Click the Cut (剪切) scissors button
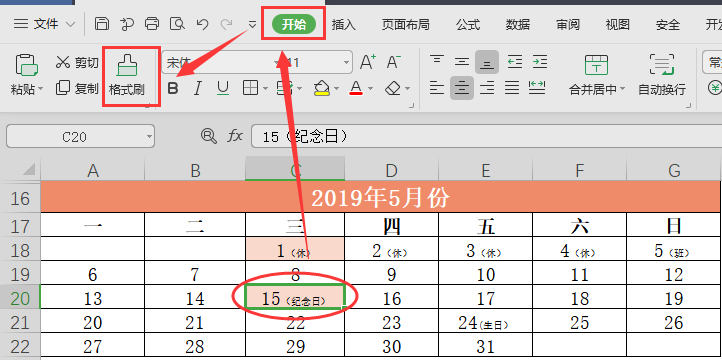This screenshot has height=360, width=722. pyautogui.click(x=77, y=62)
